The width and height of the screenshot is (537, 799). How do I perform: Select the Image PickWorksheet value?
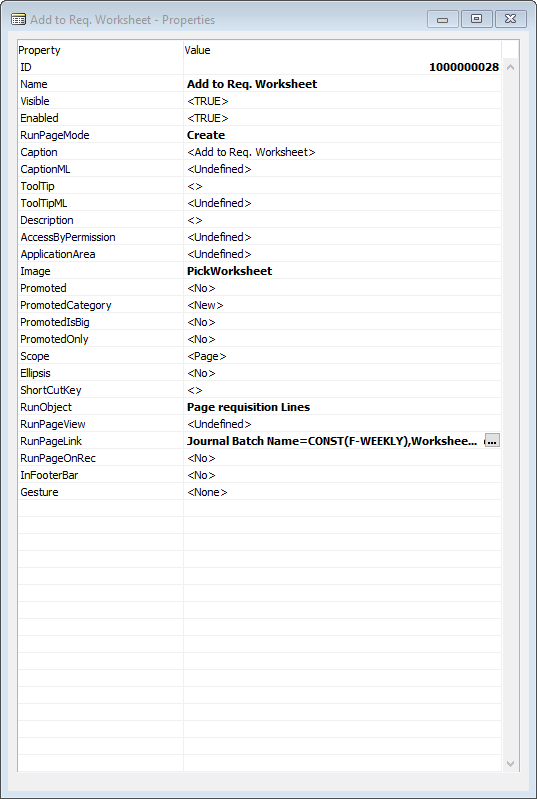(230, 271)
